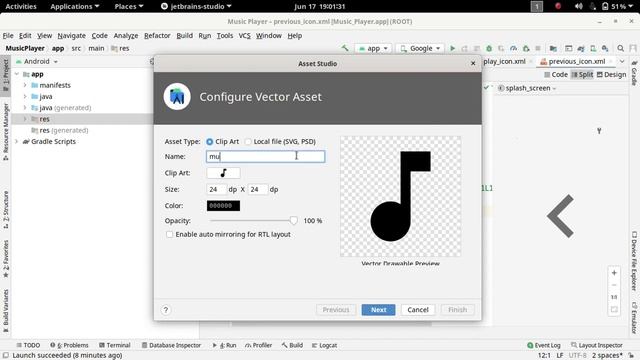
Task: Expand the java (generated) folder
Action: (25, 108)
